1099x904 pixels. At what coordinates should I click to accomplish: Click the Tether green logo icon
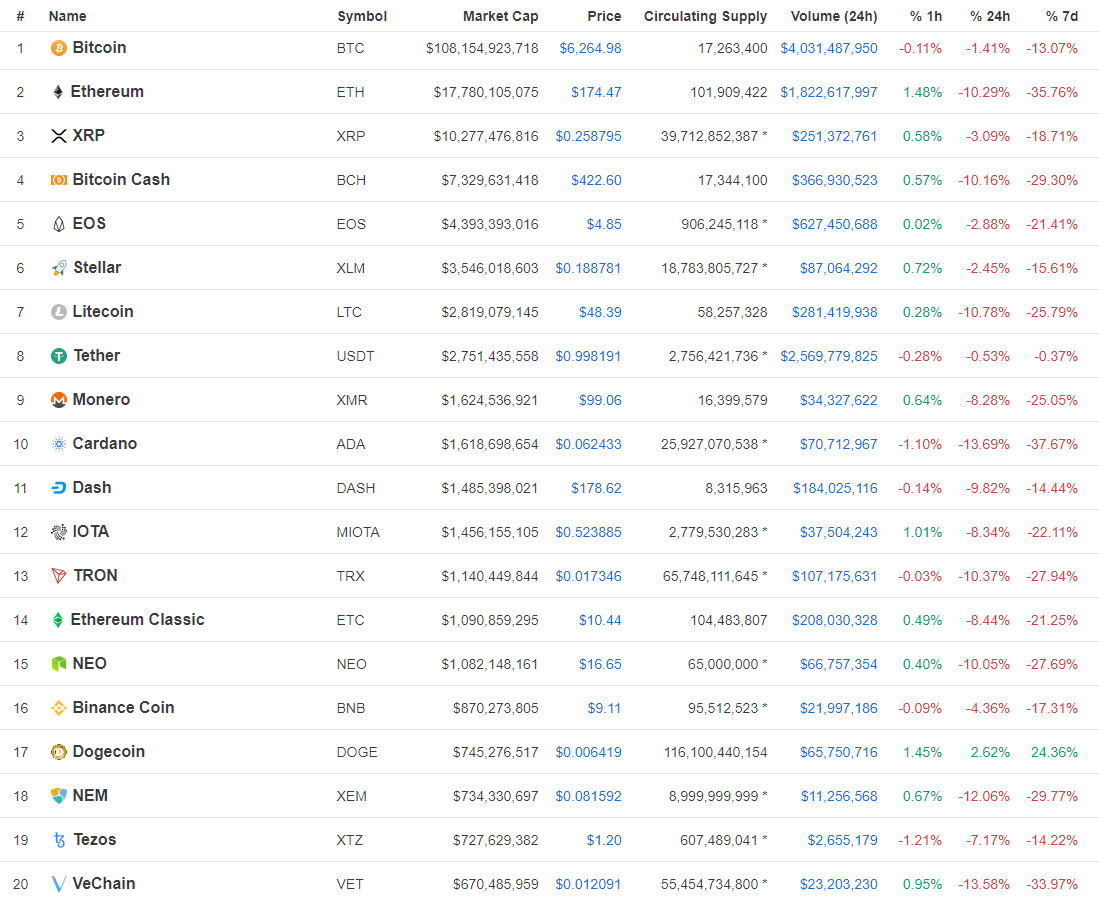coord(59,356)
